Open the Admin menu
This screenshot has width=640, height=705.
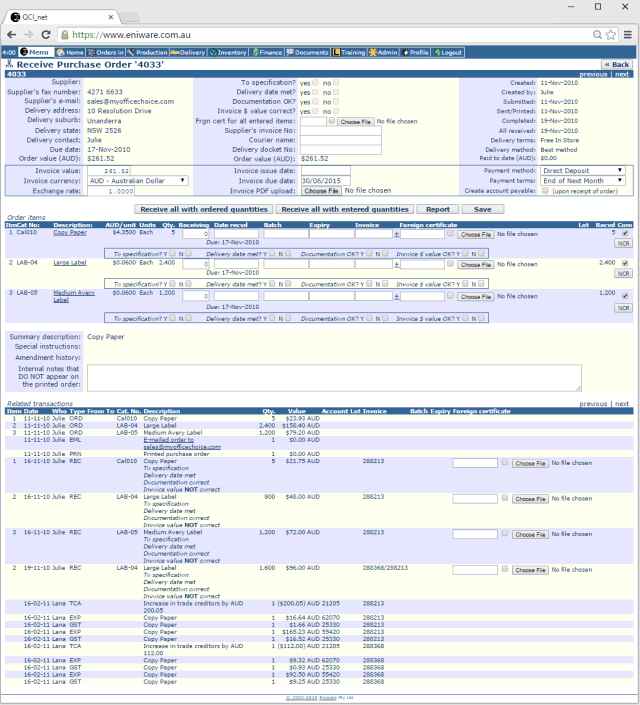pyautogui.click(x=383, y=52)
